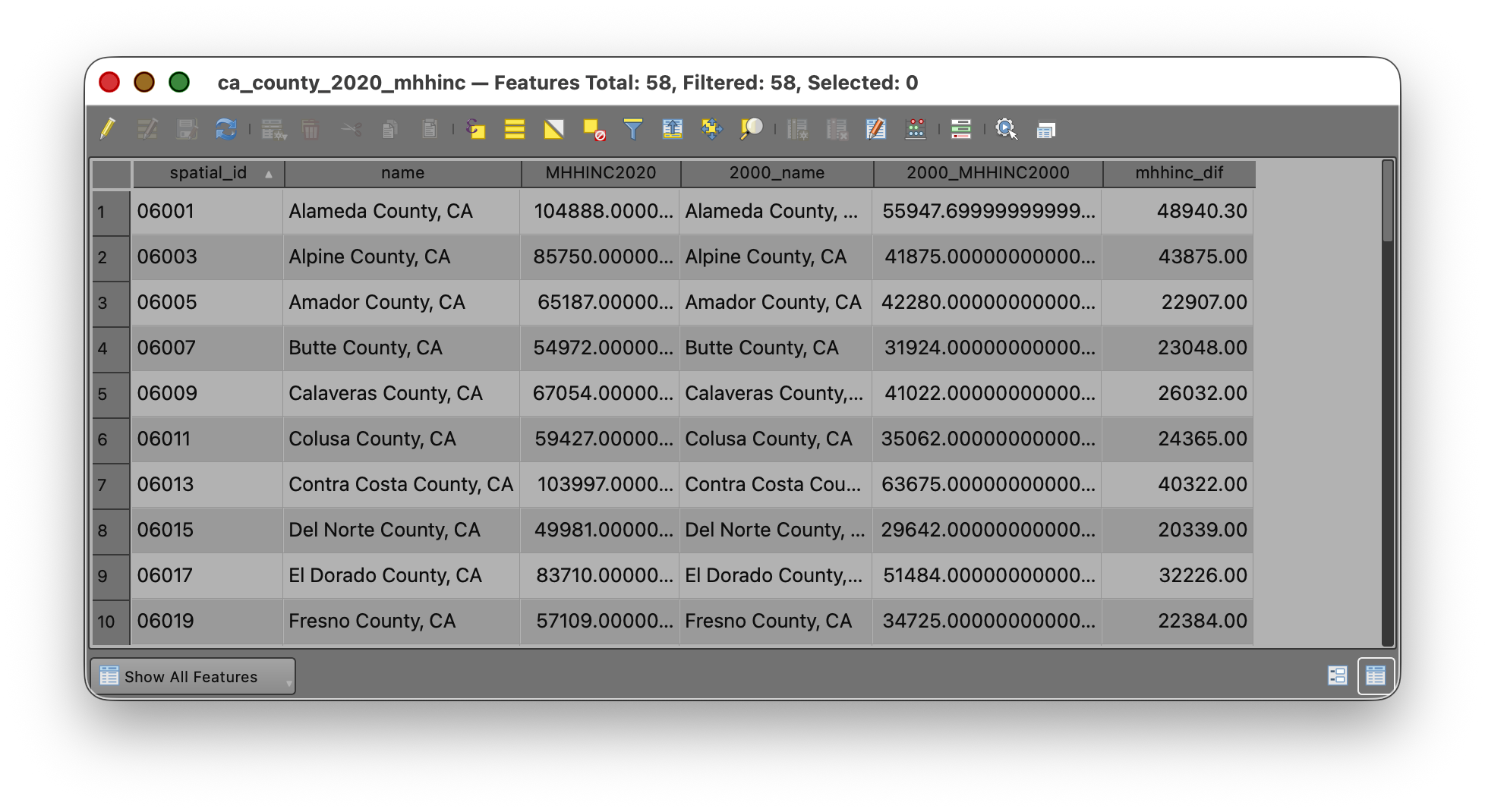Move selected rows to top
The image size is (1485, 812).
pos(672,129)
